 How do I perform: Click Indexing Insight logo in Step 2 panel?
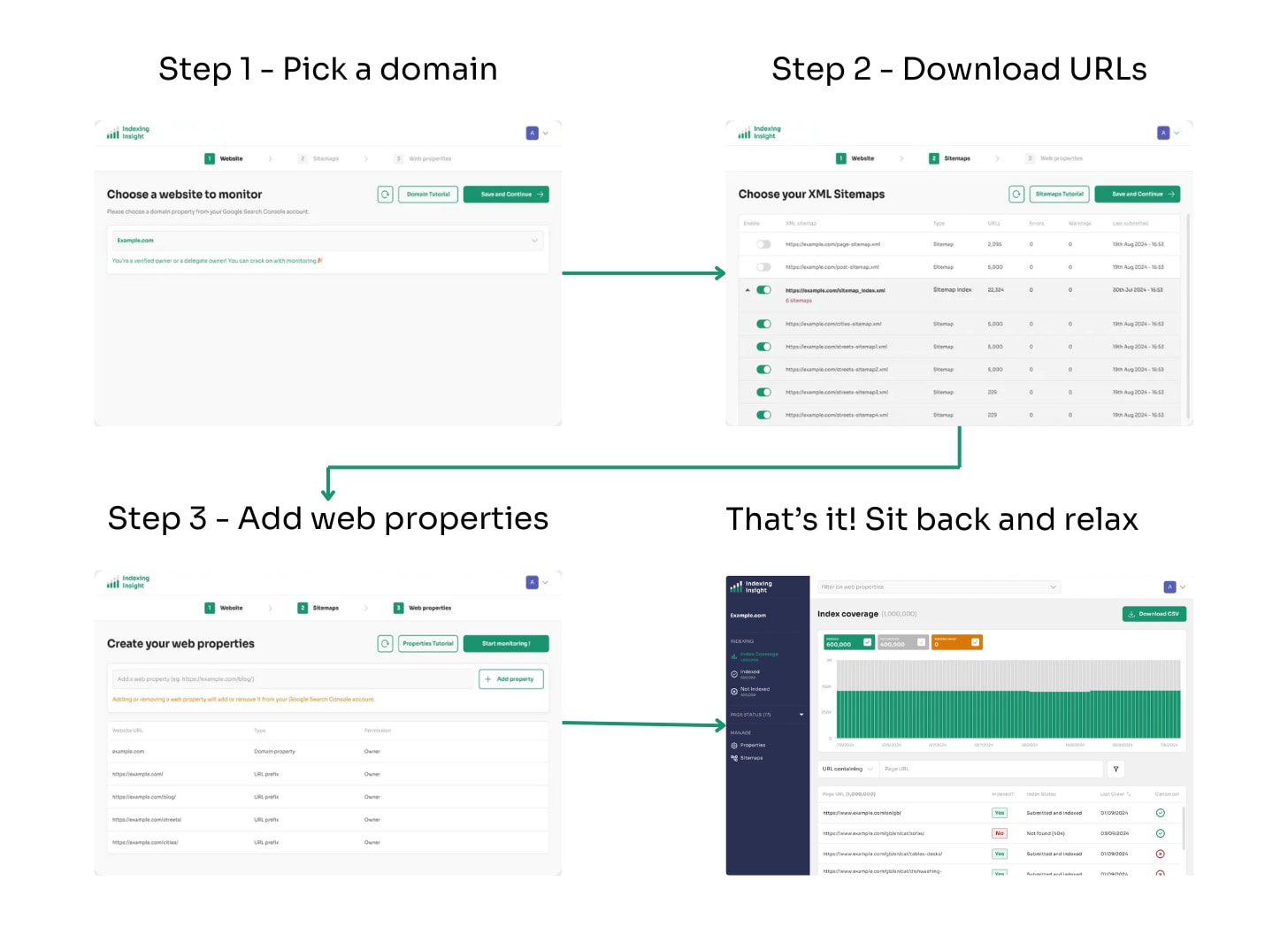tap(760, 133)
